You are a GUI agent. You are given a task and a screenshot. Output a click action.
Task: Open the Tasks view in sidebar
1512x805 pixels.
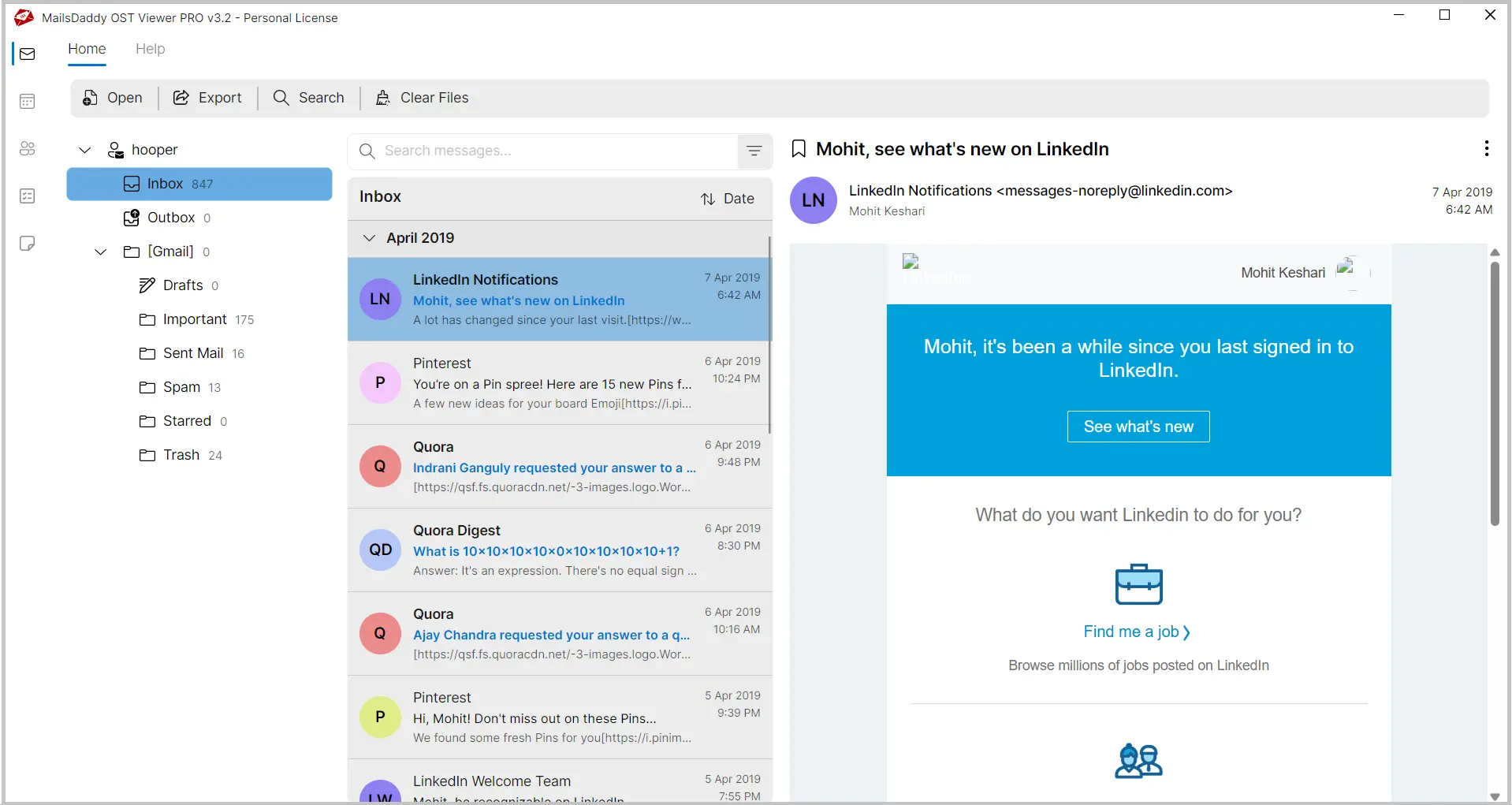[28, 196]
